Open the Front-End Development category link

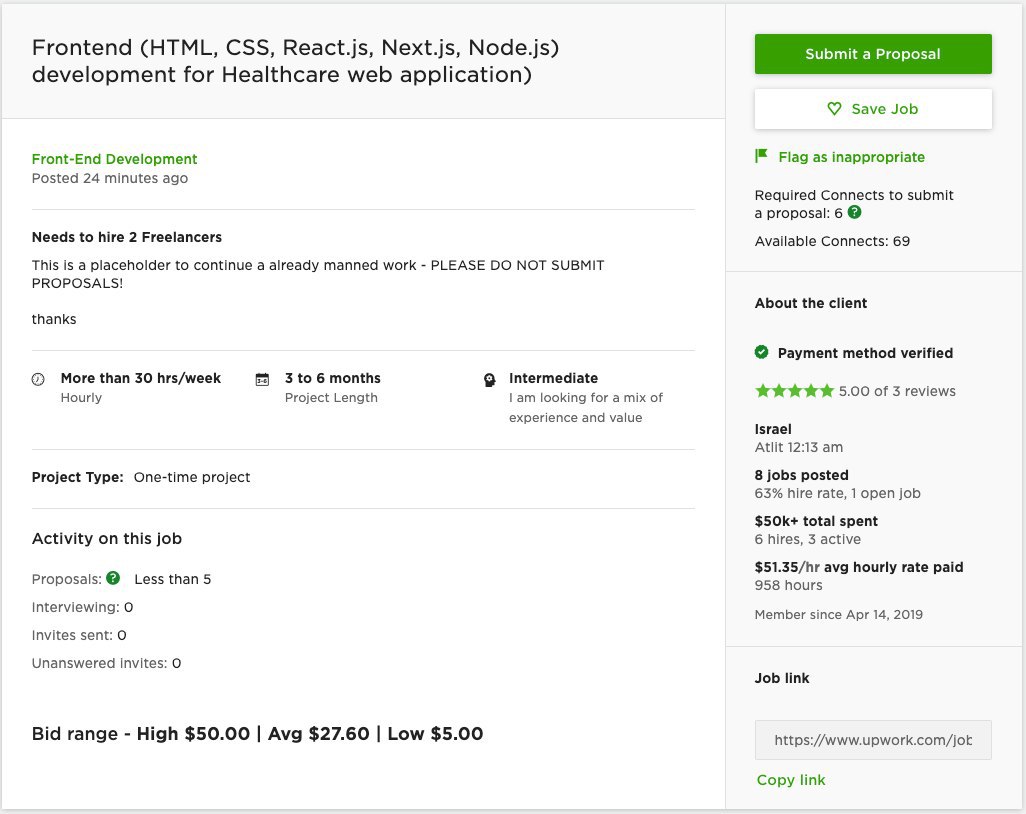click(115, 159)
